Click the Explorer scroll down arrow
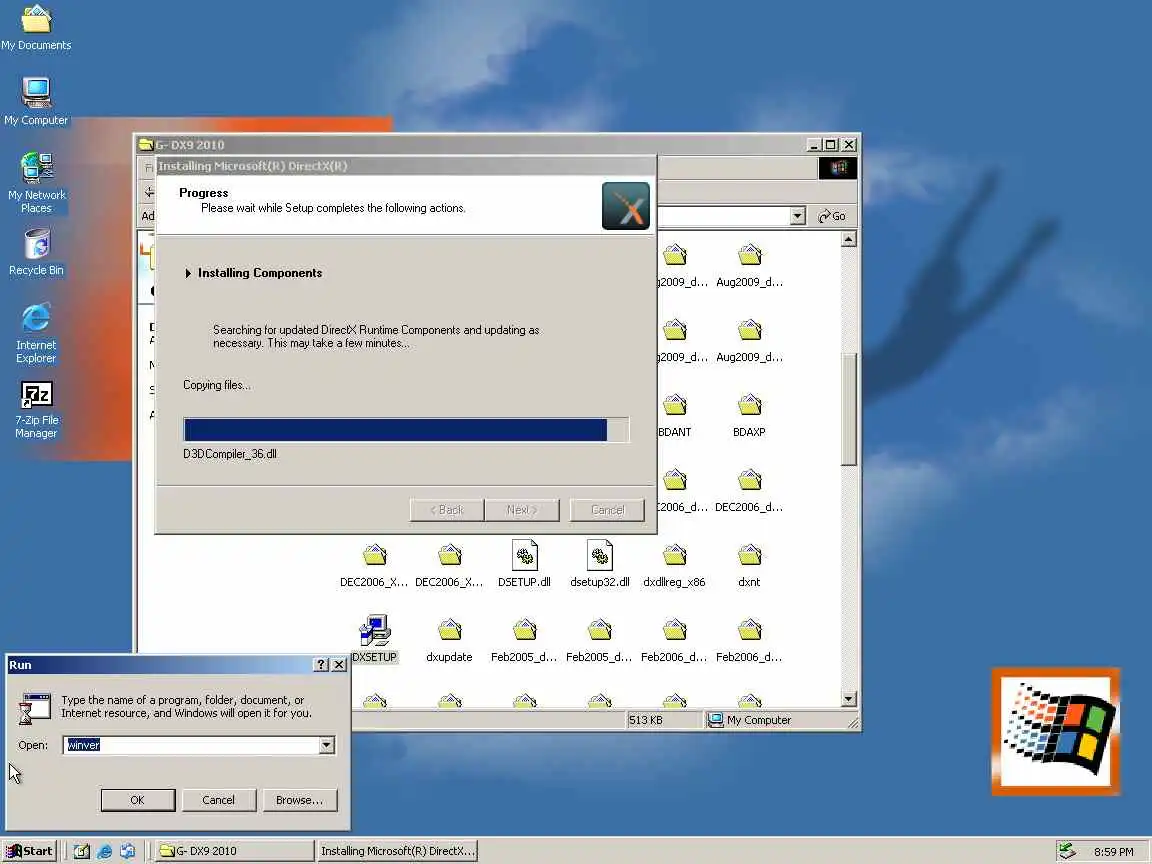The width and height of the screenshot is (1152, 864). click(849, 699)
